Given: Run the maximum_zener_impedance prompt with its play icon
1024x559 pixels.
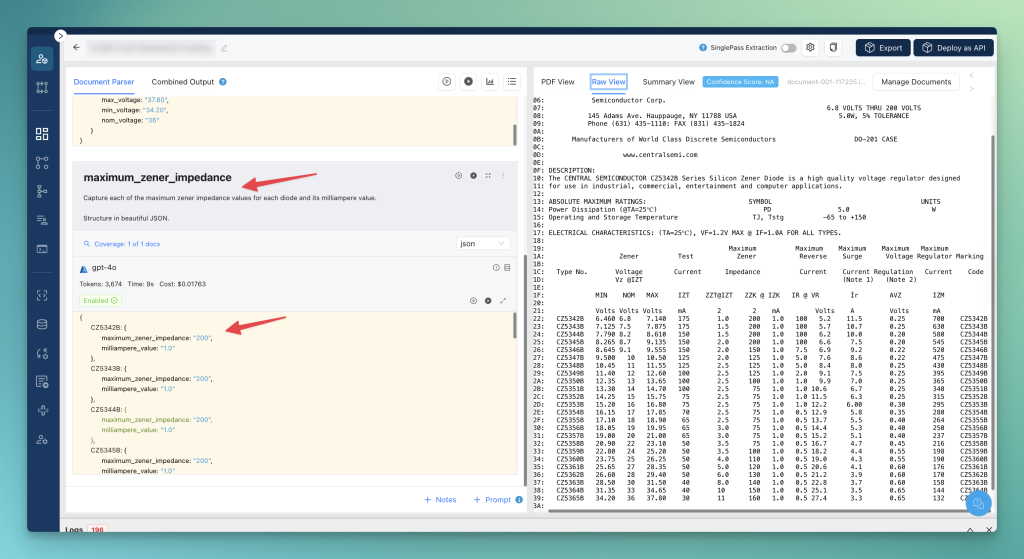Looking at the screenshot, I should pyautogui.click(x=458, y=176).
